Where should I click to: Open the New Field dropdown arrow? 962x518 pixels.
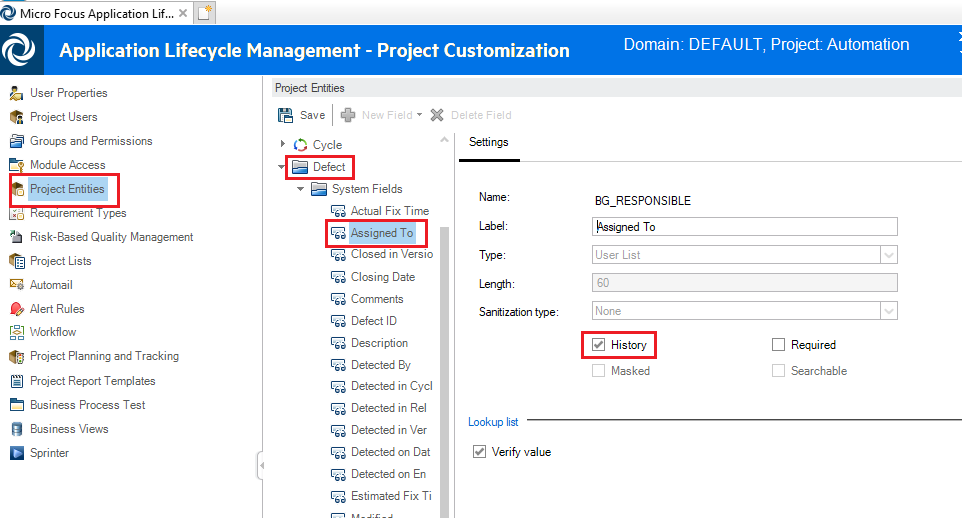pos(420,115)
